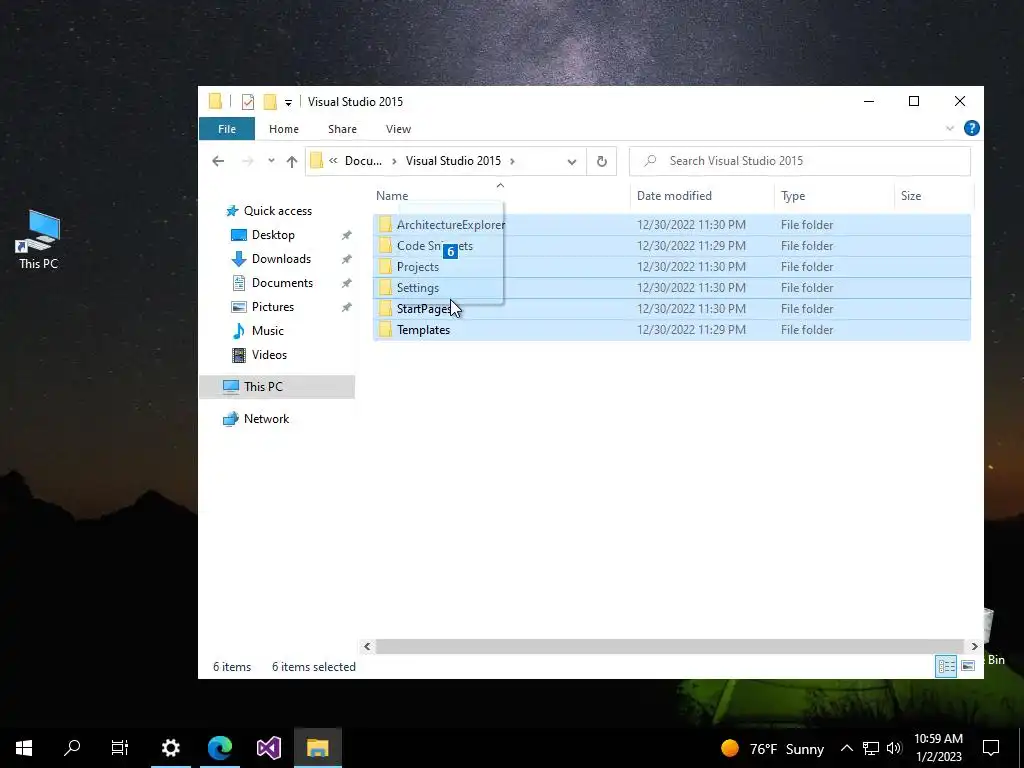1024x768 pixels.
Task: Click the Search Visual Studio 2015 field
Action: [799, 161]
